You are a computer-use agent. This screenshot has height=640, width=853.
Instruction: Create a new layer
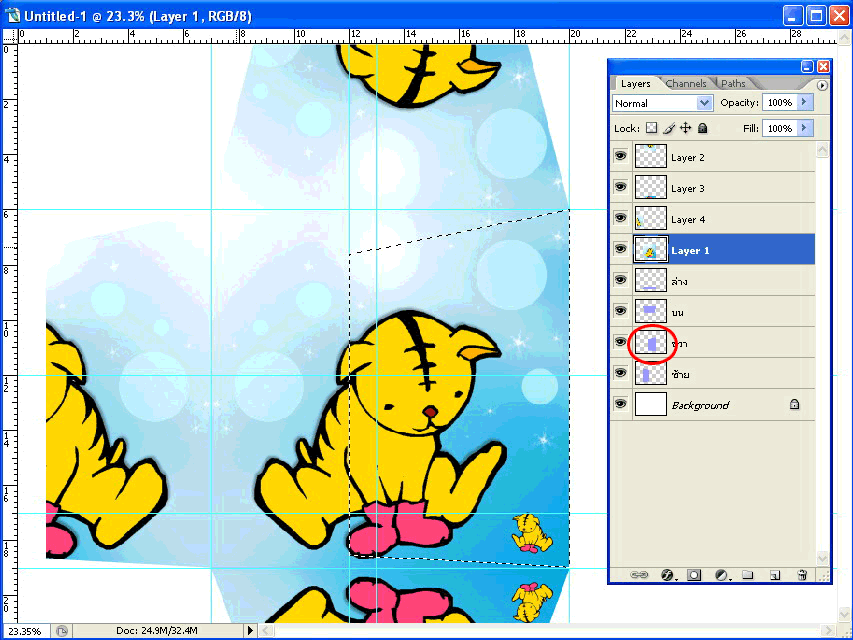775,575
